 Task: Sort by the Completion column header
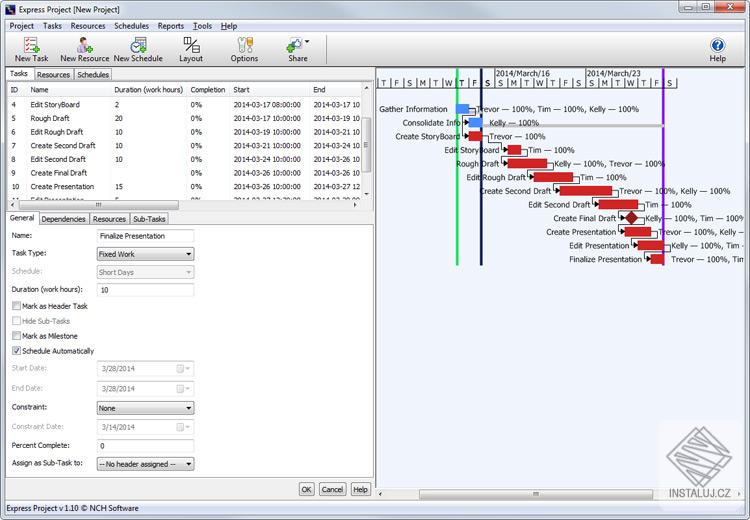[208, 89]
